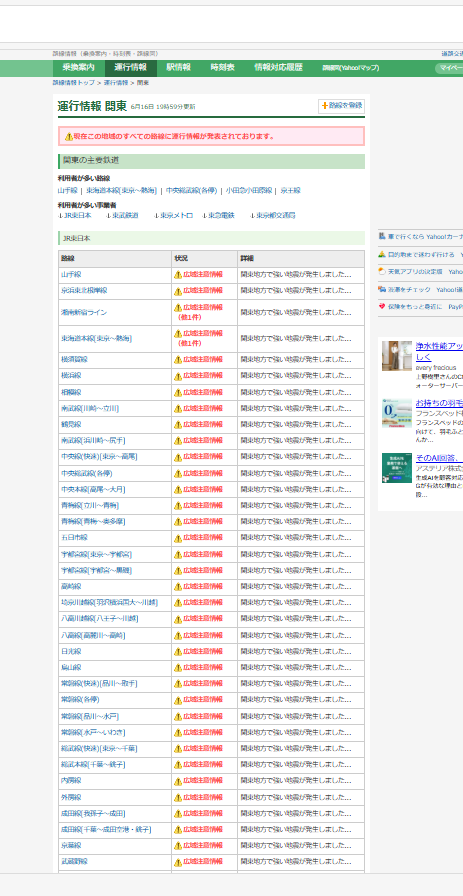The image size is (463, 896).
Task: Click the warning icon in 内房線 row
Action: 178,781
